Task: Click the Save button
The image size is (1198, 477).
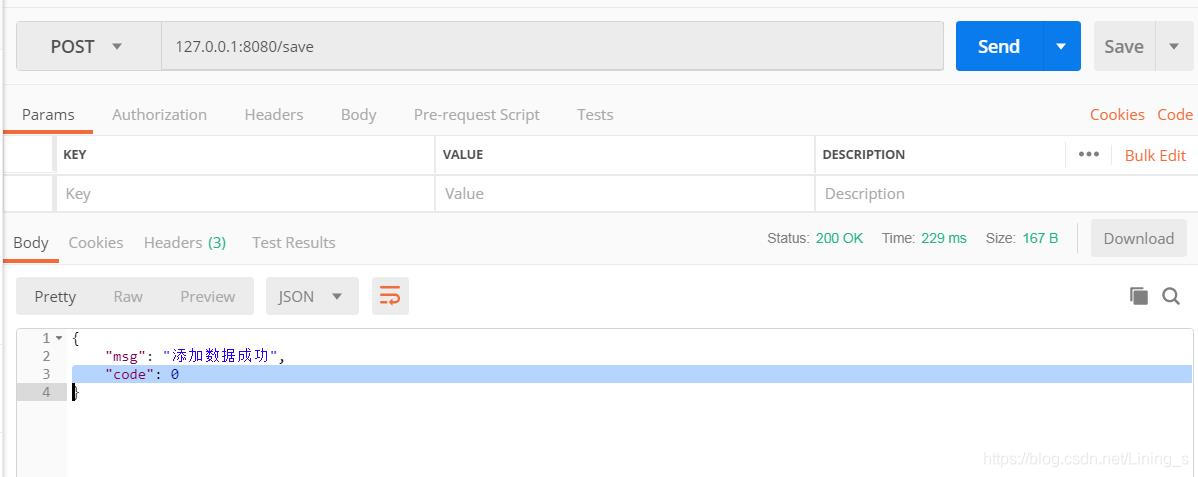Action: point(1124,47)
